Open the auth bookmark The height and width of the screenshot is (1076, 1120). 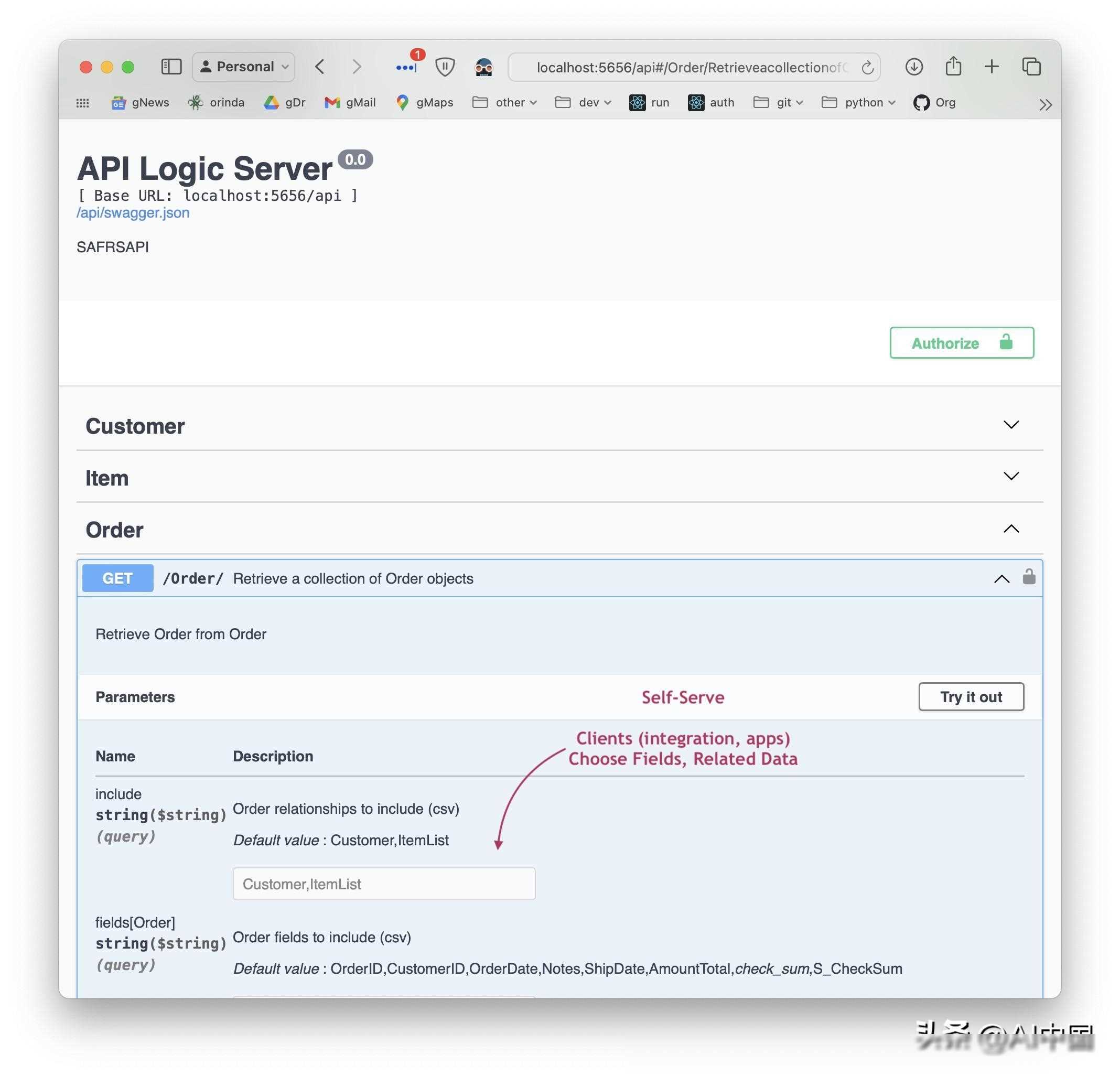712,103
